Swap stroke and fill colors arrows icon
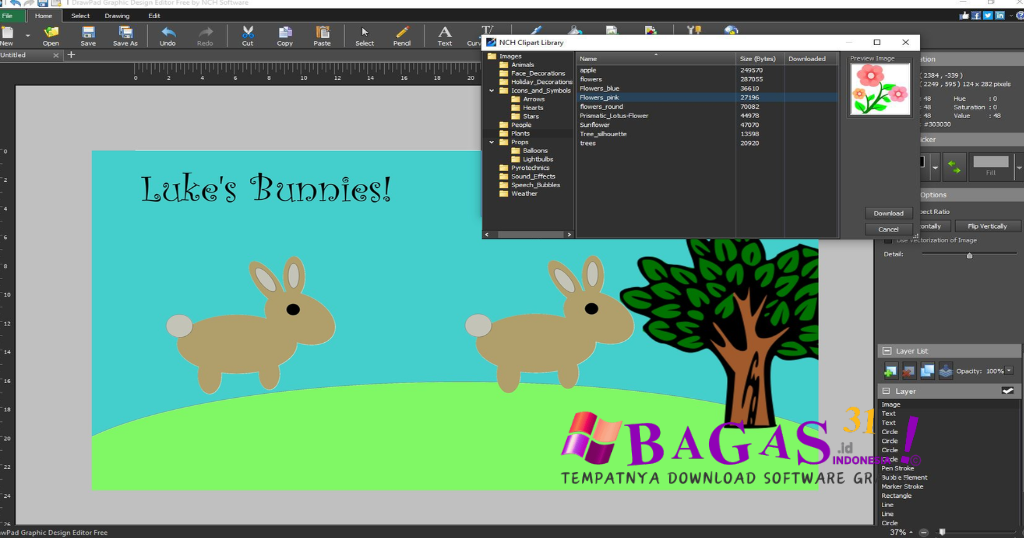This screenshot has height=538, width=1024. click(954, 167)
